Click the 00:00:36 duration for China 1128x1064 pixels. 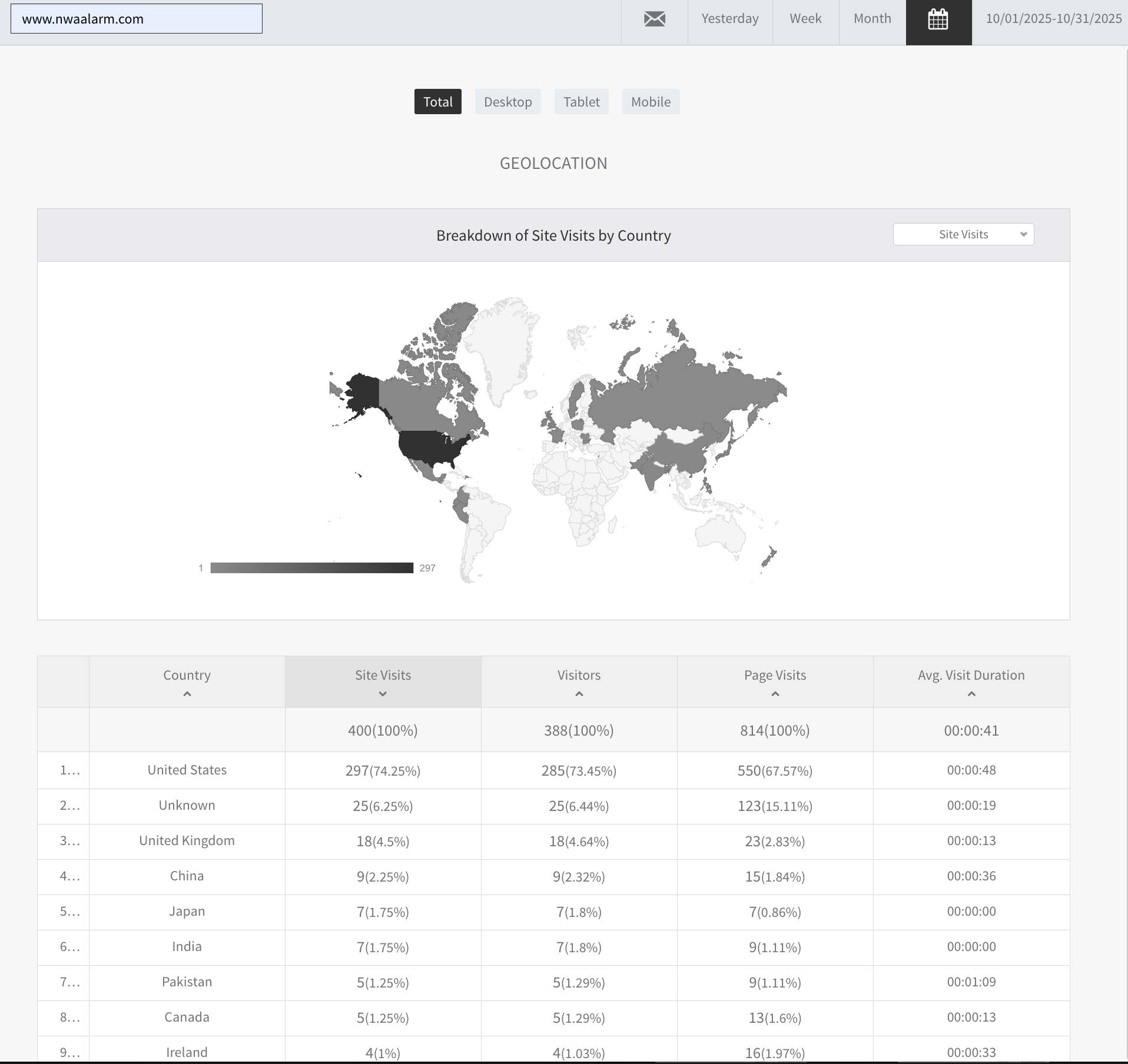(971, 876)
